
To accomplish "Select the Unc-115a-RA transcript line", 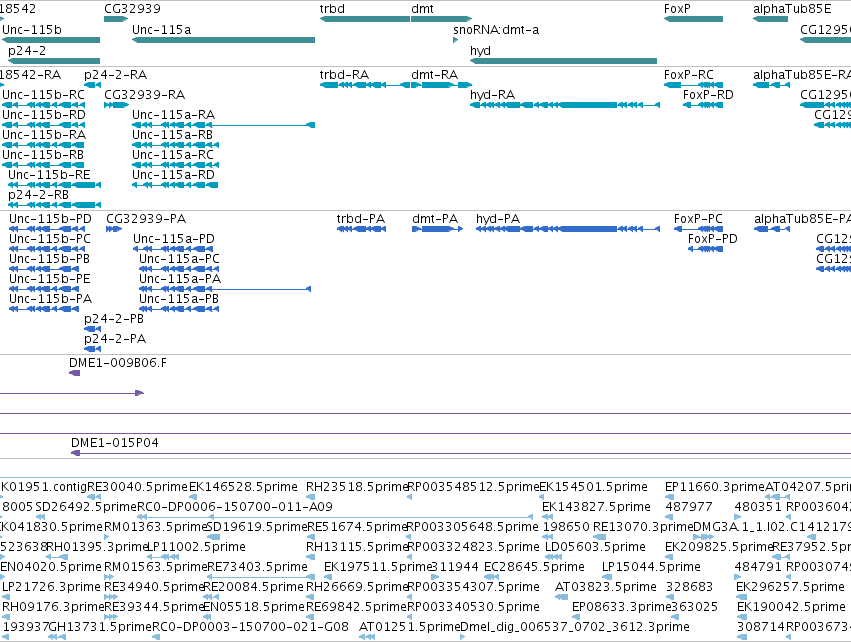I will [x=223, y=125].
